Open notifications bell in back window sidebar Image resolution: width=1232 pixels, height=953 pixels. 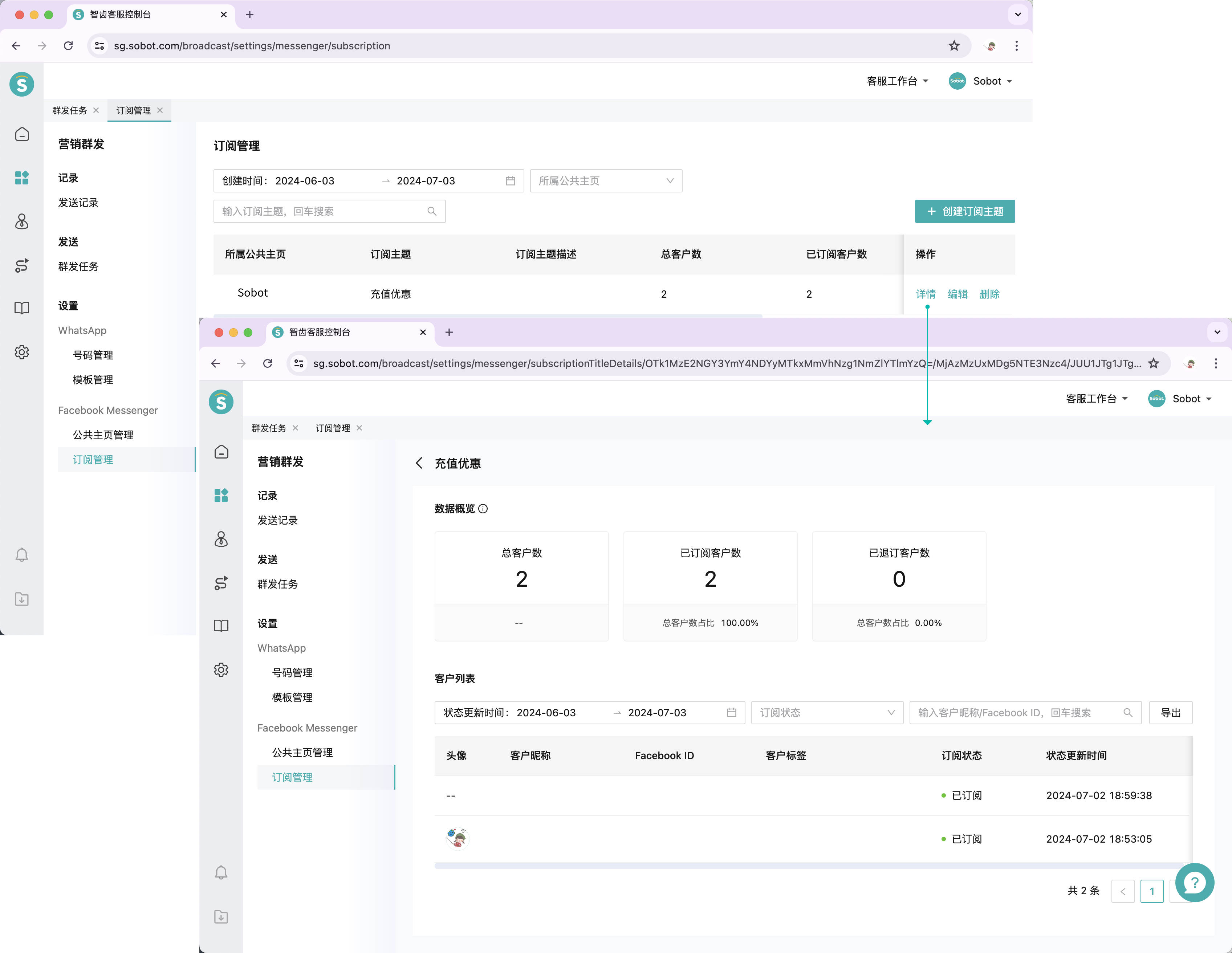point(22,555)
